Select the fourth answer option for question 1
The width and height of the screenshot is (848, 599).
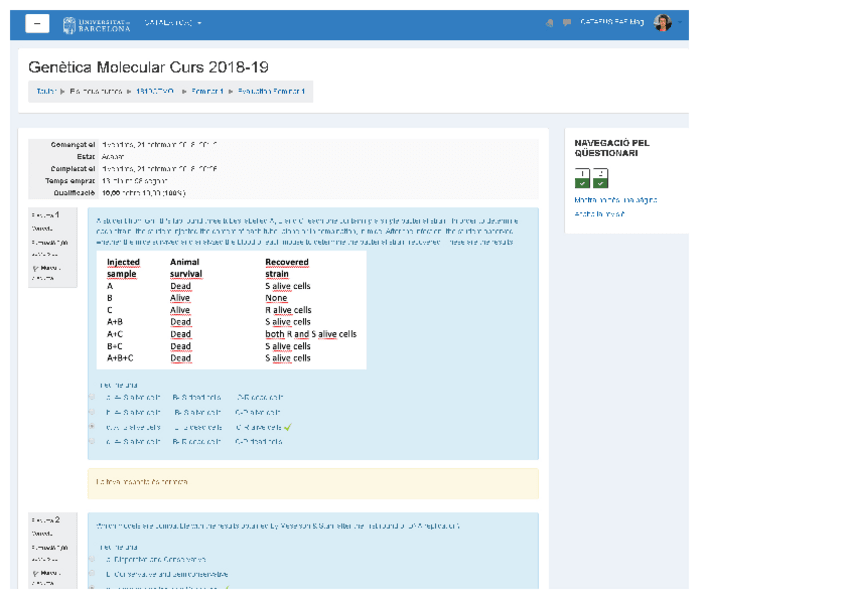[92, 441]
